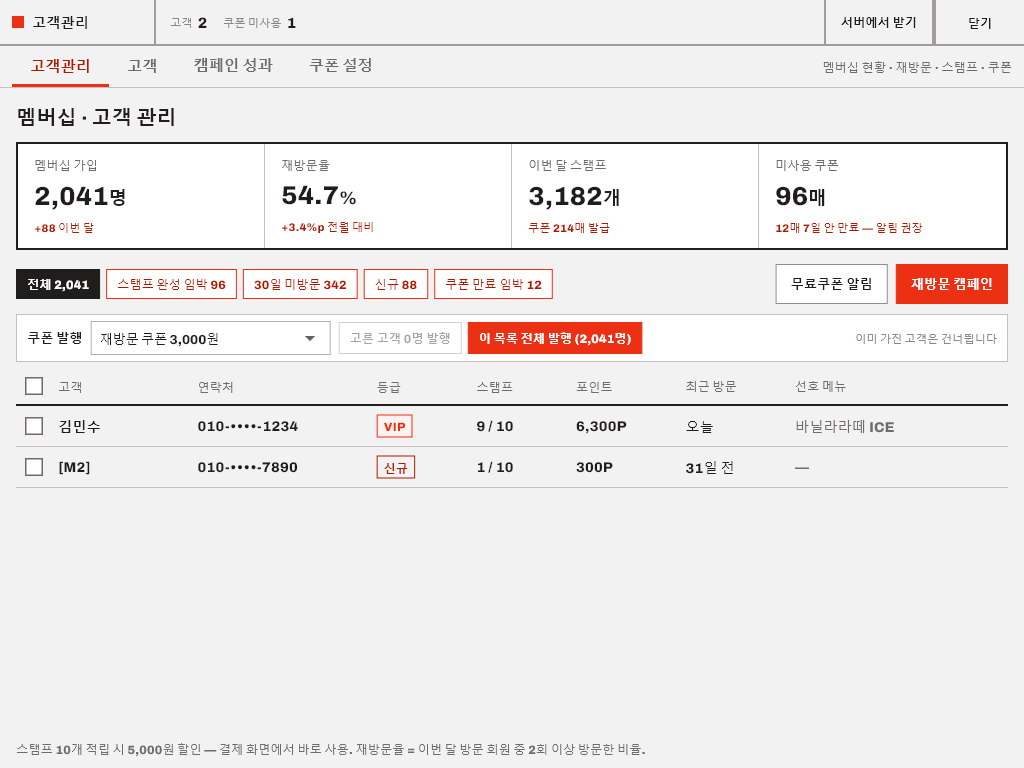Click the 재방문율 54.7% stat card
Image resolution: width=1024 pixels, height=768 pixels.
(x=388, y=196)
